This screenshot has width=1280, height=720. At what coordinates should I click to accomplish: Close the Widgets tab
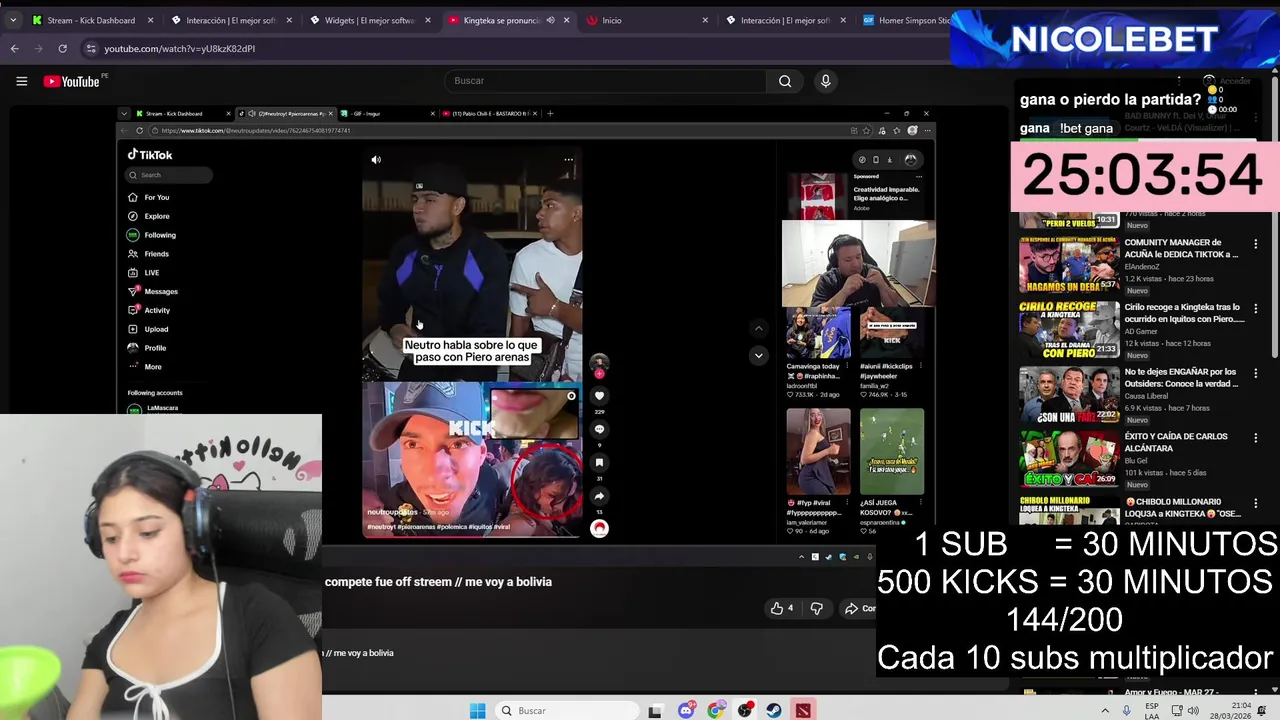click(x=428, y=20)
